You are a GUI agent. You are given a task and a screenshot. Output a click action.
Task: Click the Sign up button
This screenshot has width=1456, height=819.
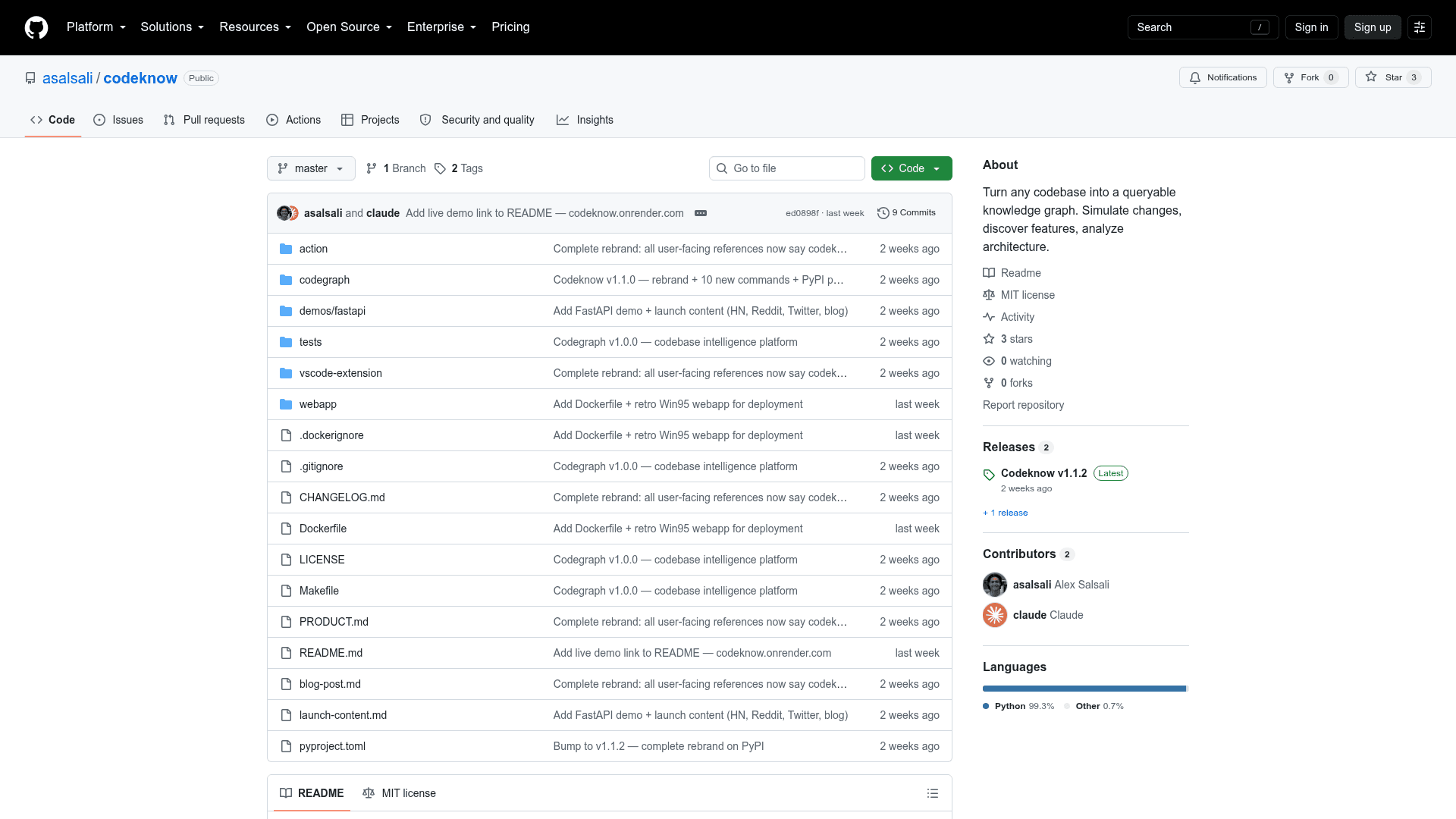1373,27
